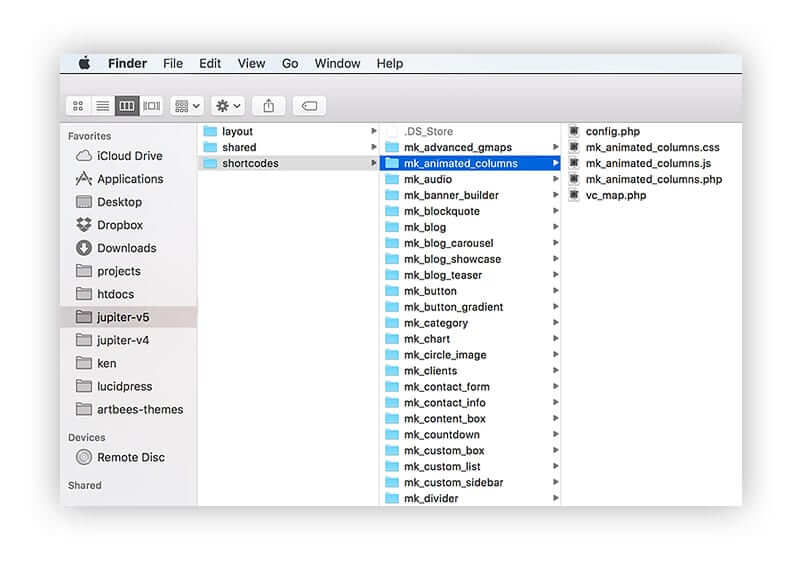Select iCloud Drive in sidebar

(129, 156)
